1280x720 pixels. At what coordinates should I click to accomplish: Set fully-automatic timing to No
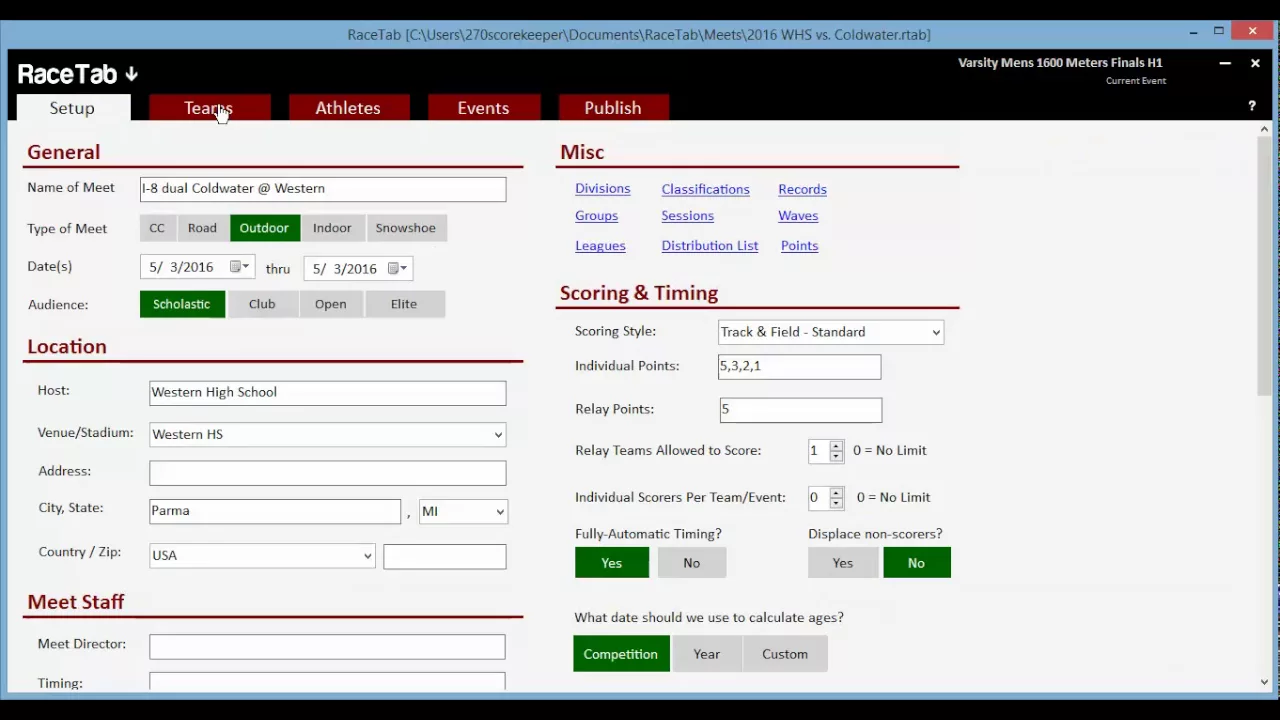692,563
